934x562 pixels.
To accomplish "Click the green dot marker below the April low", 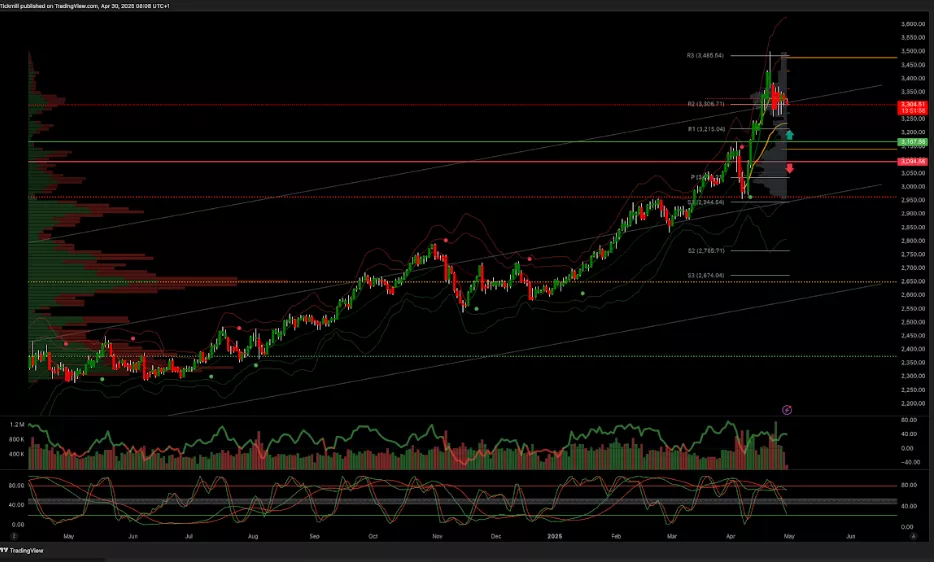I will click(750, 197).
